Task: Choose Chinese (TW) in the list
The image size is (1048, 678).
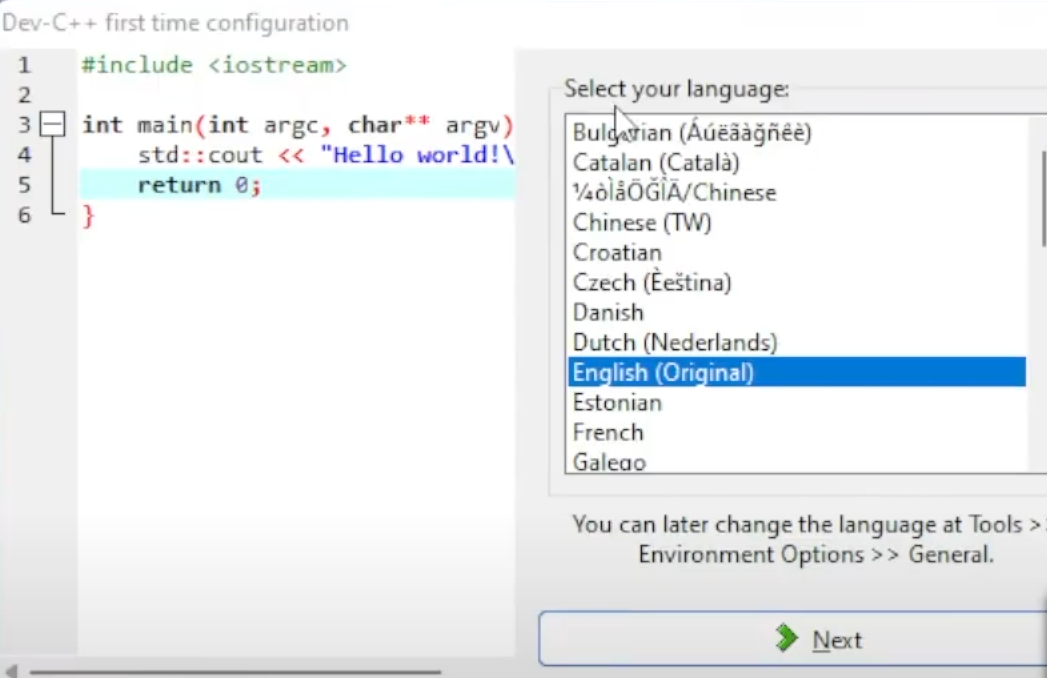Action: (x=641, y=223)
